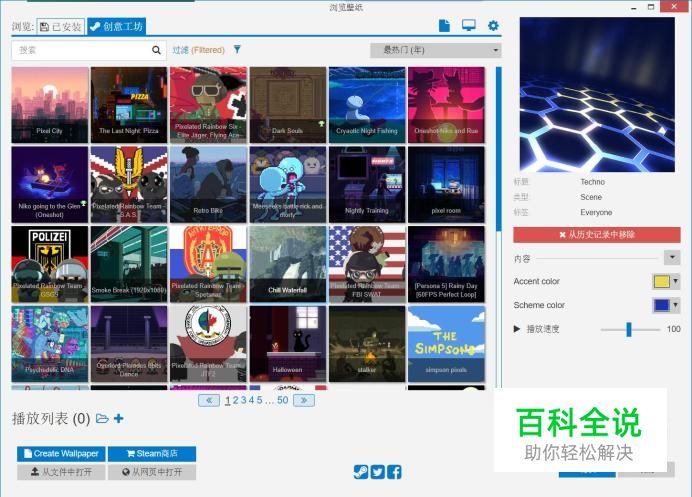Screen dimensions: 692x497
Task: Open the 最热门 (年) sort dropdown
Action: (x=436, y=50)
